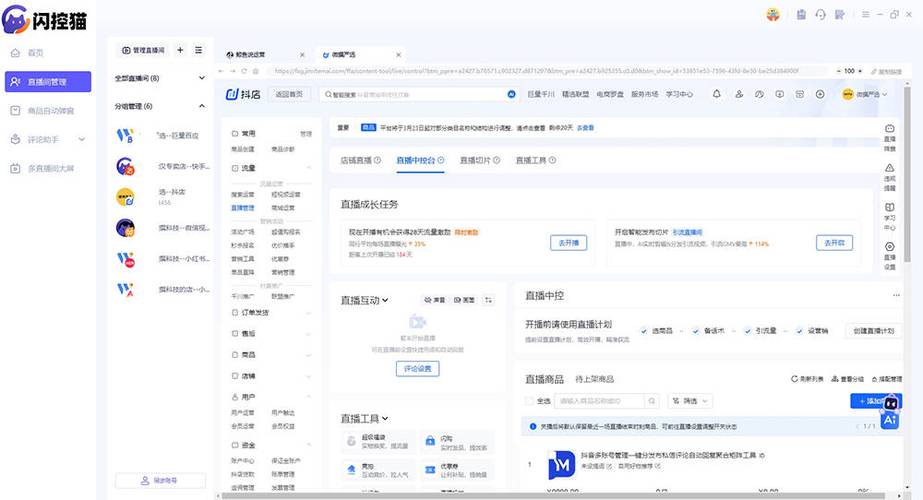Open 服务市场 top nav link

pyautogui.click(x=645, y=94)
